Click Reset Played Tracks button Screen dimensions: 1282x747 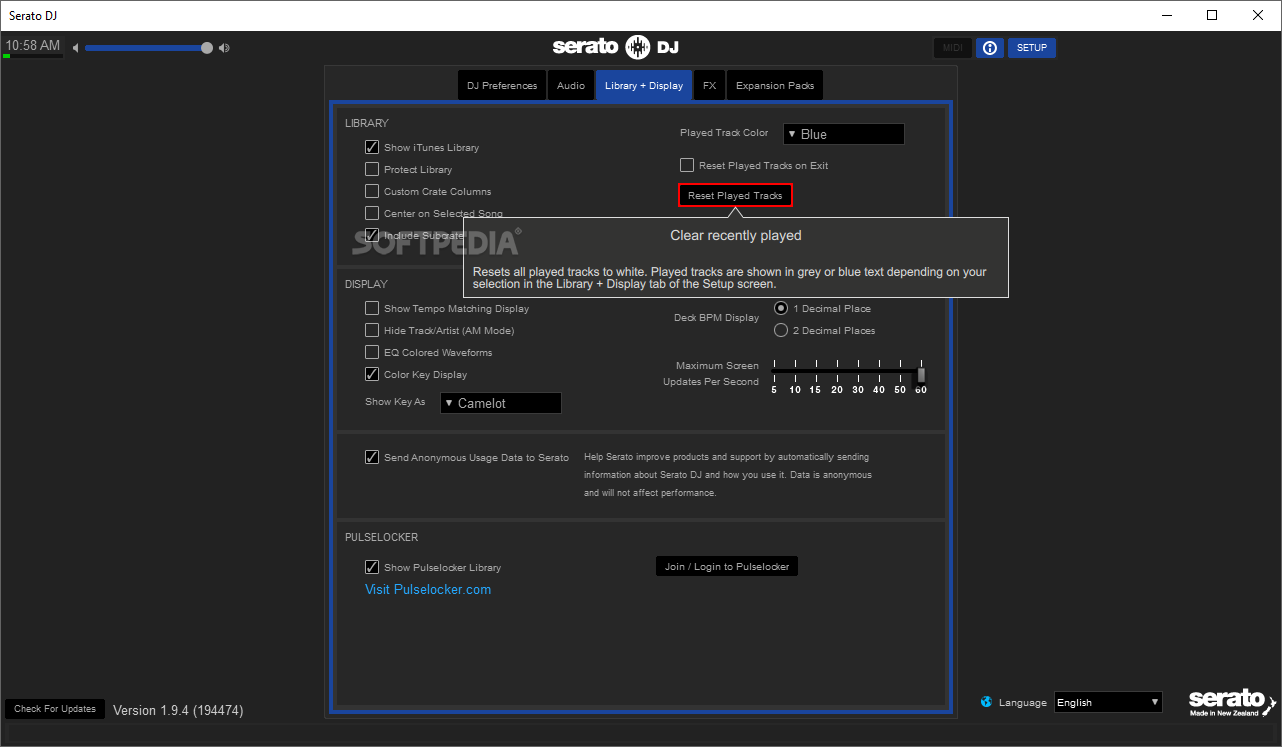tap(735, 195)
